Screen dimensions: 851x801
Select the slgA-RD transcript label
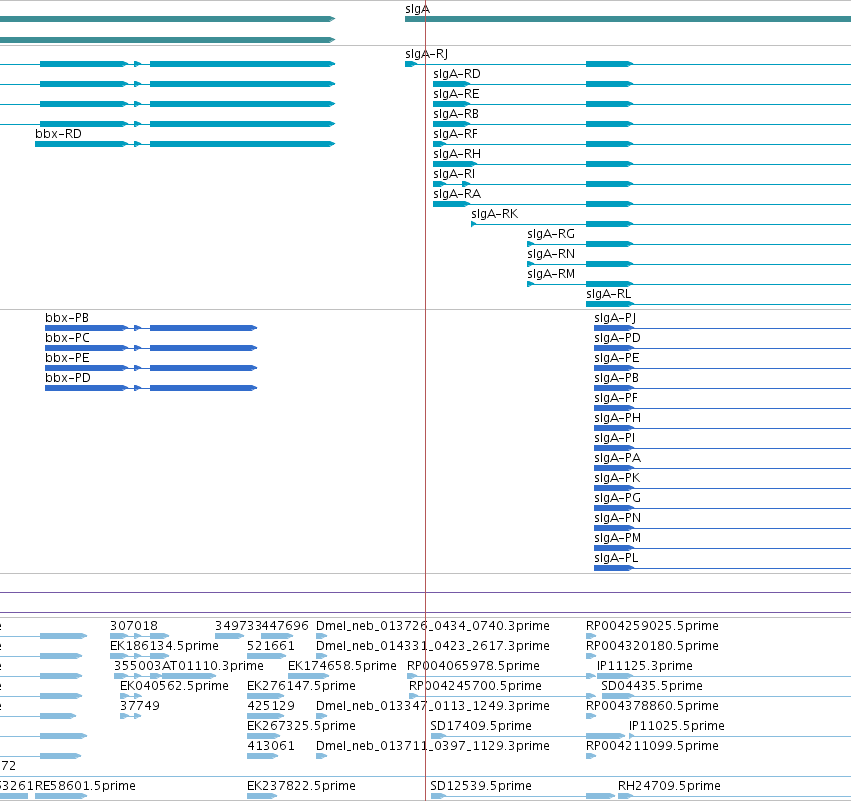click(x=456, y=74)
